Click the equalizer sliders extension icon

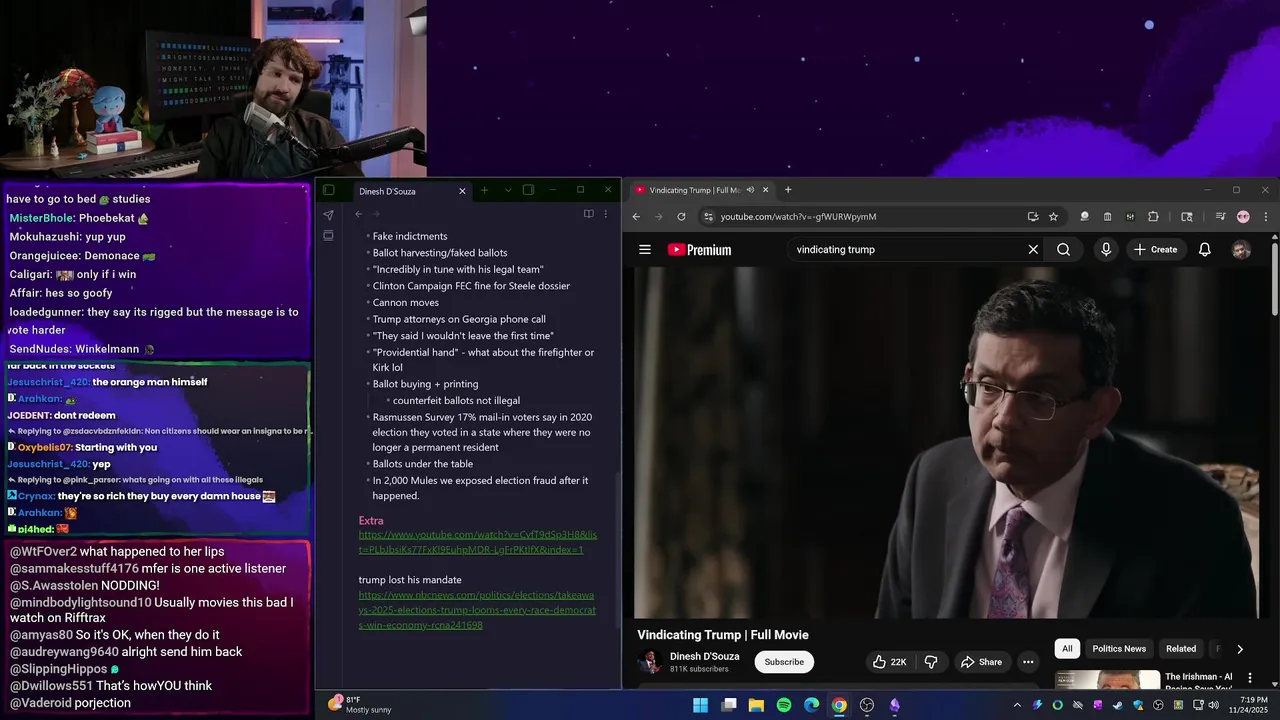pyautogui.click(x=1130, y=217)
